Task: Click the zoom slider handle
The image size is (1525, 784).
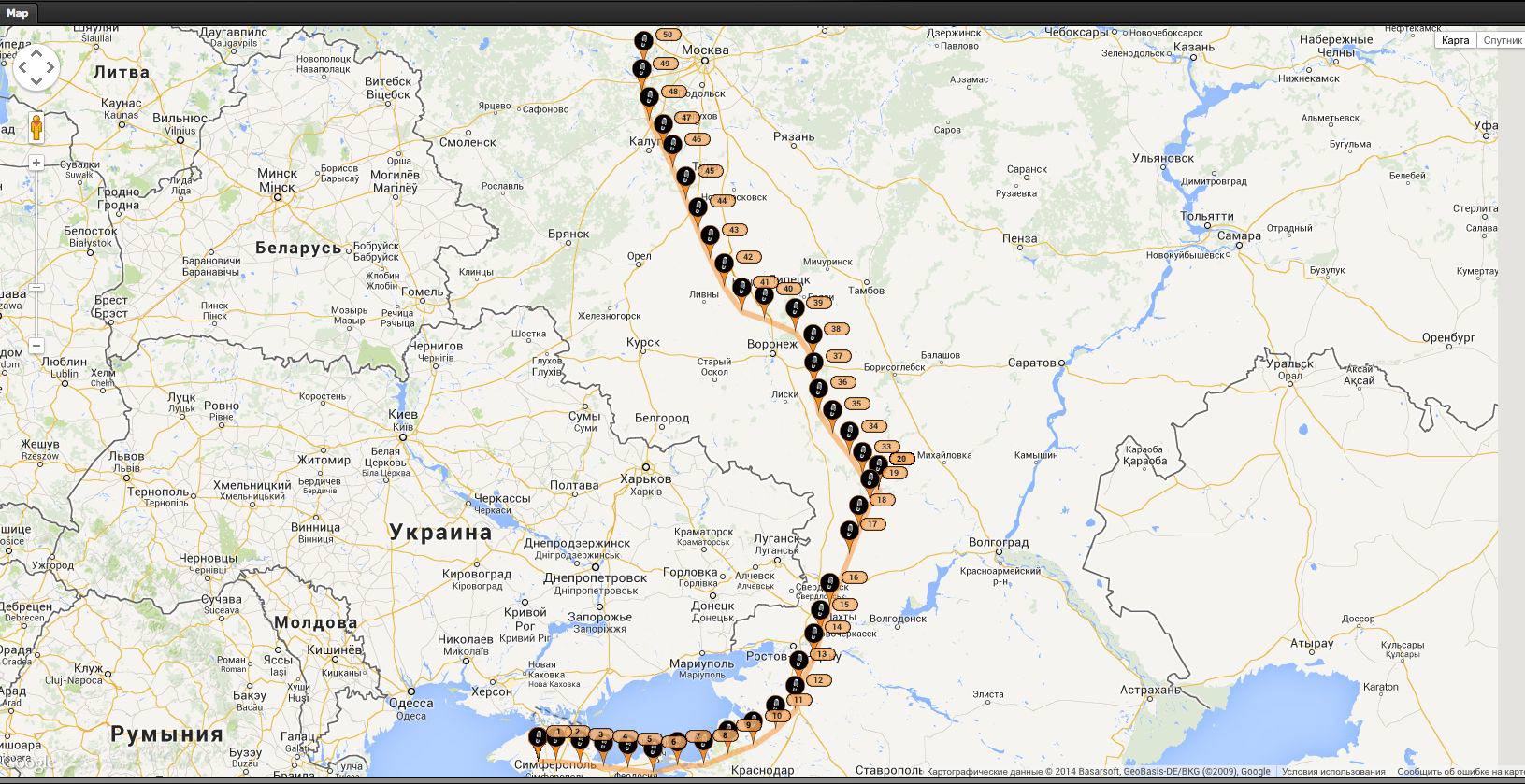Action: (36, 288)
